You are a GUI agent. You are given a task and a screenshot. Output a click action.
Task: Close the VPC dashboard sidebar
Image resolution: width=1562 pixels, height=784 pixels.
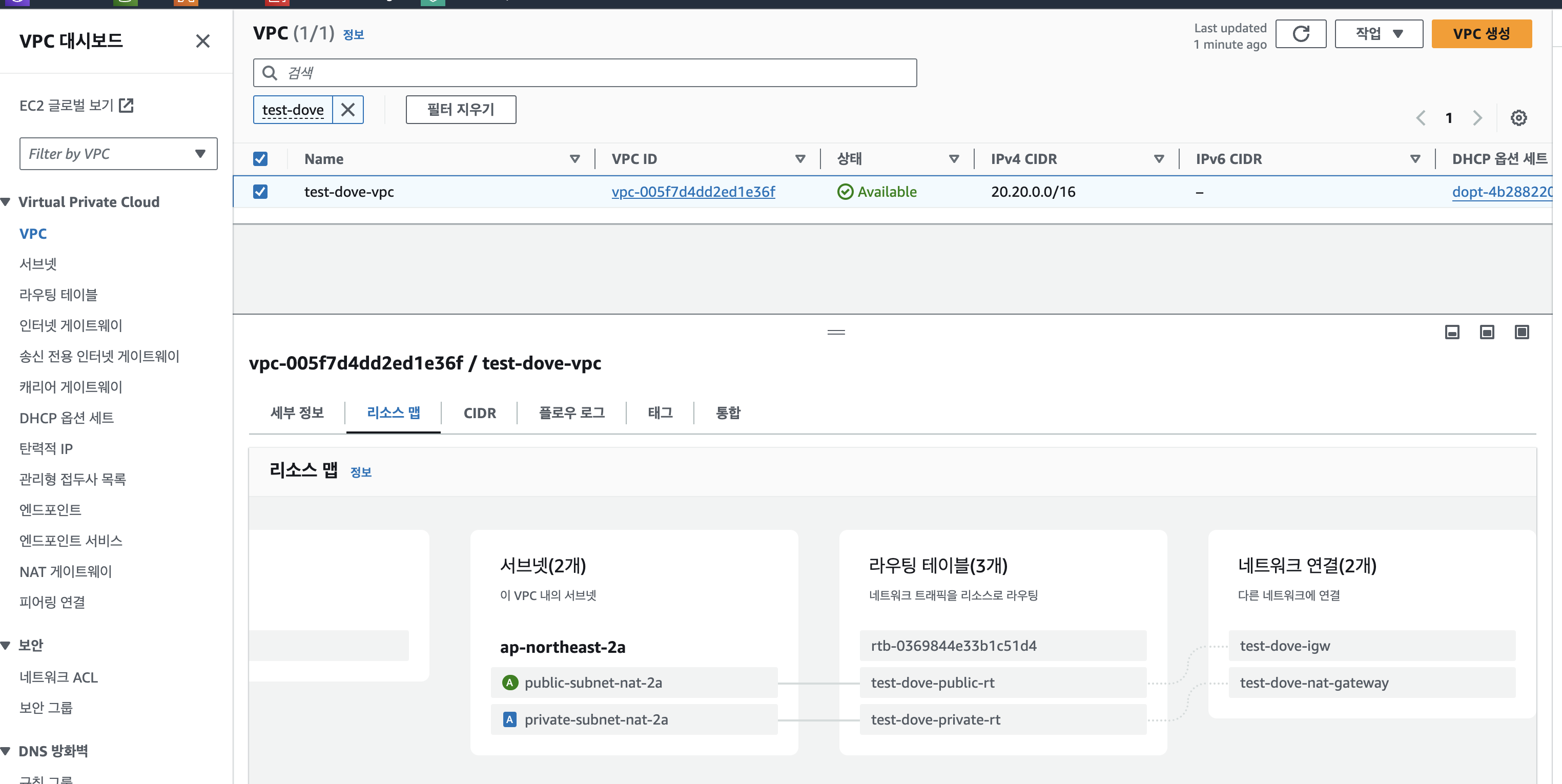[202, 41]
